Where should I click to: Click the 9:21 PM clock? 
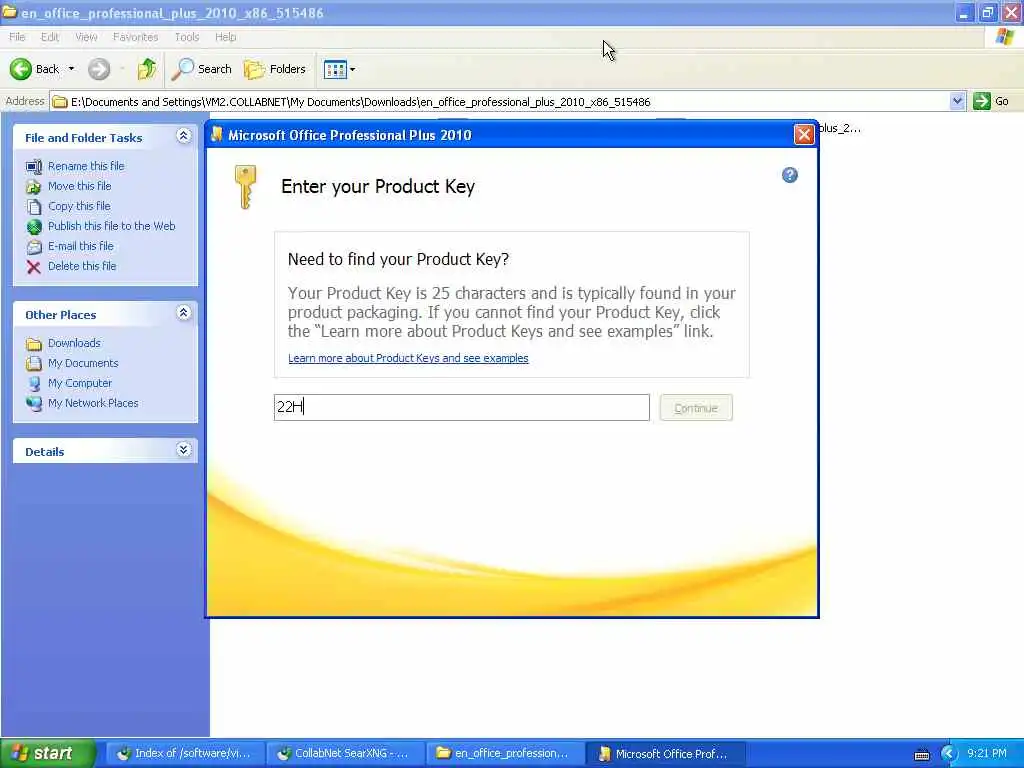[x=987, y=753]
